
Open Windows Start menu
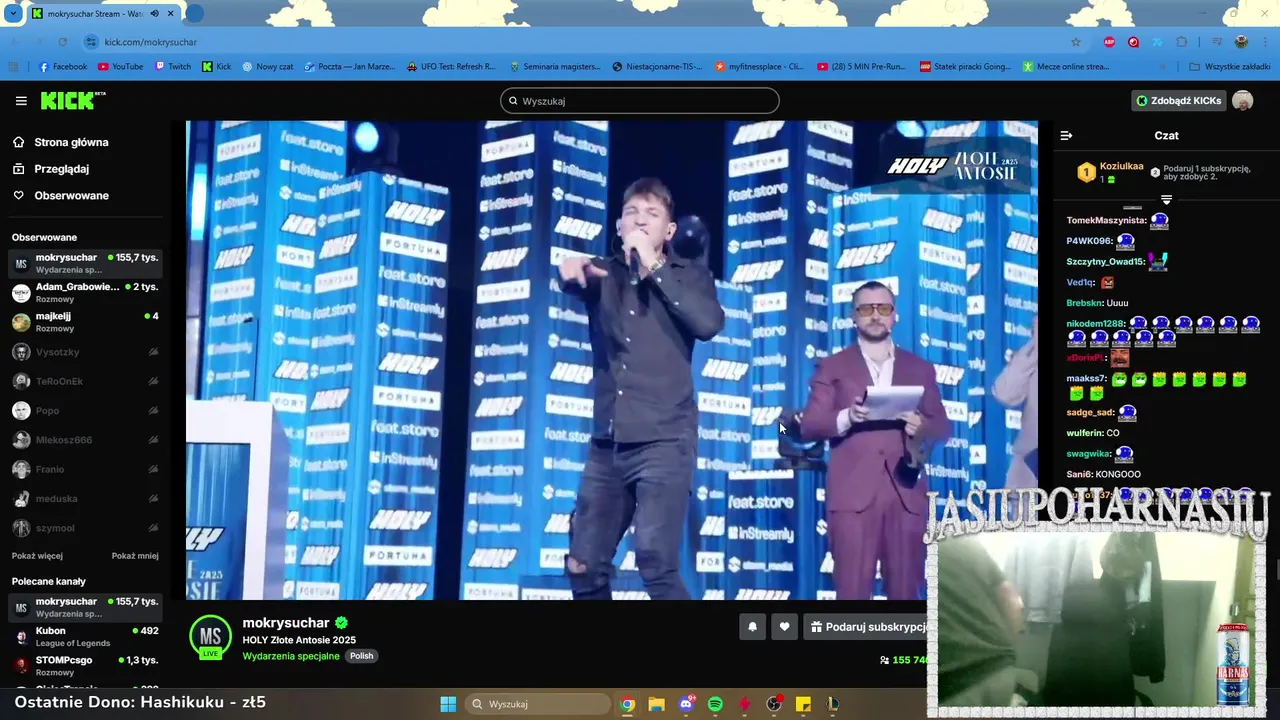pyautogui.click(x=448, y=704)
